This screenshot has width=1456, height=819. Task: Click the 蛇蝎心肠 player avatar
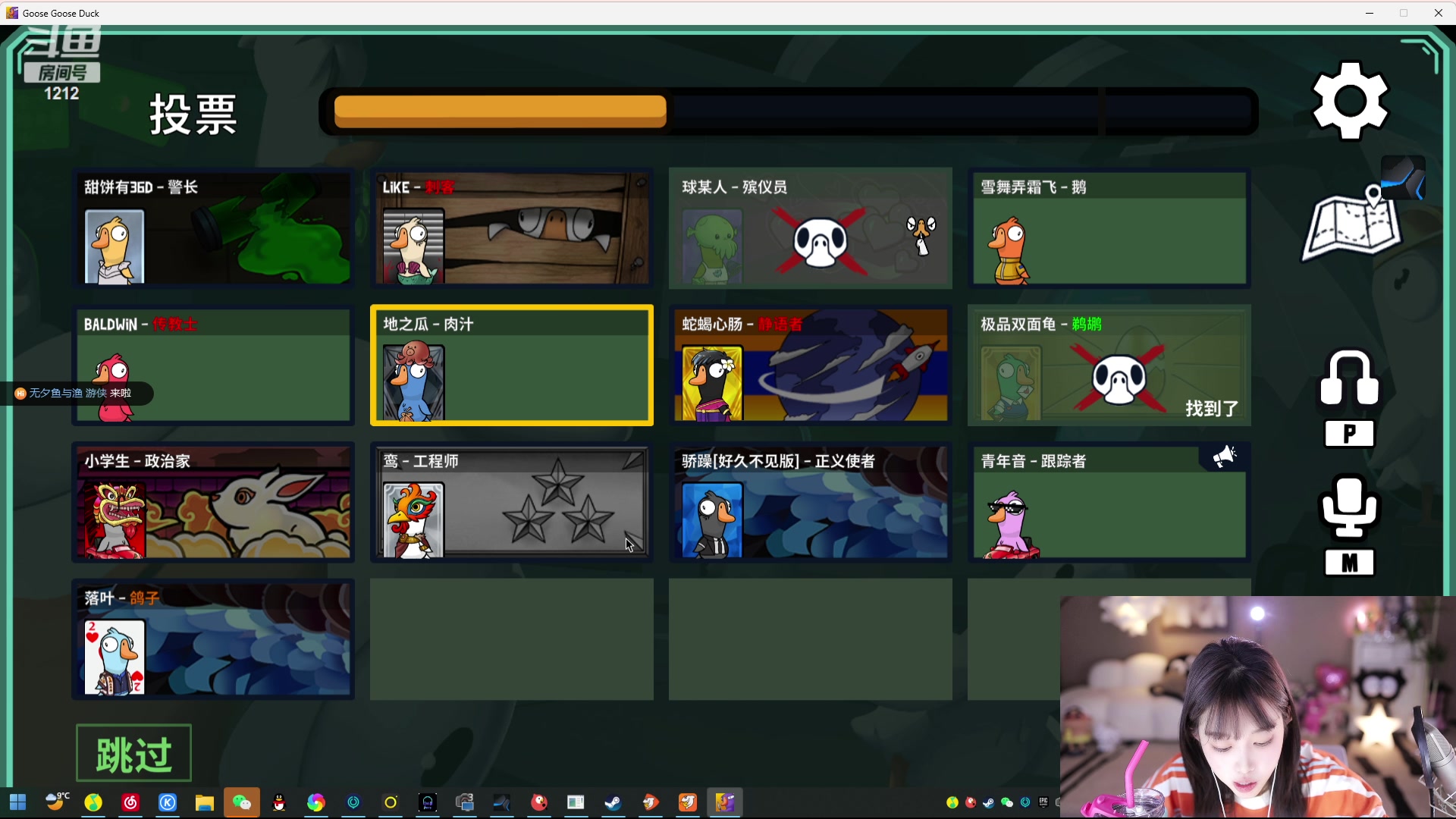[x=712, y=384]
